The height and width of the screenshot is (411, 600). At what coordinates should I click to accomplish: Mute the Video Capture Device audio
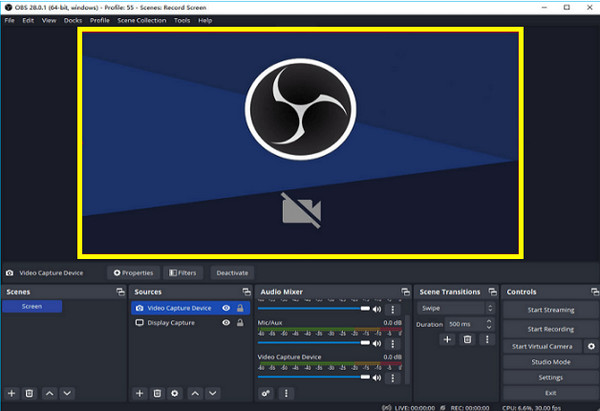click(377, 378)
